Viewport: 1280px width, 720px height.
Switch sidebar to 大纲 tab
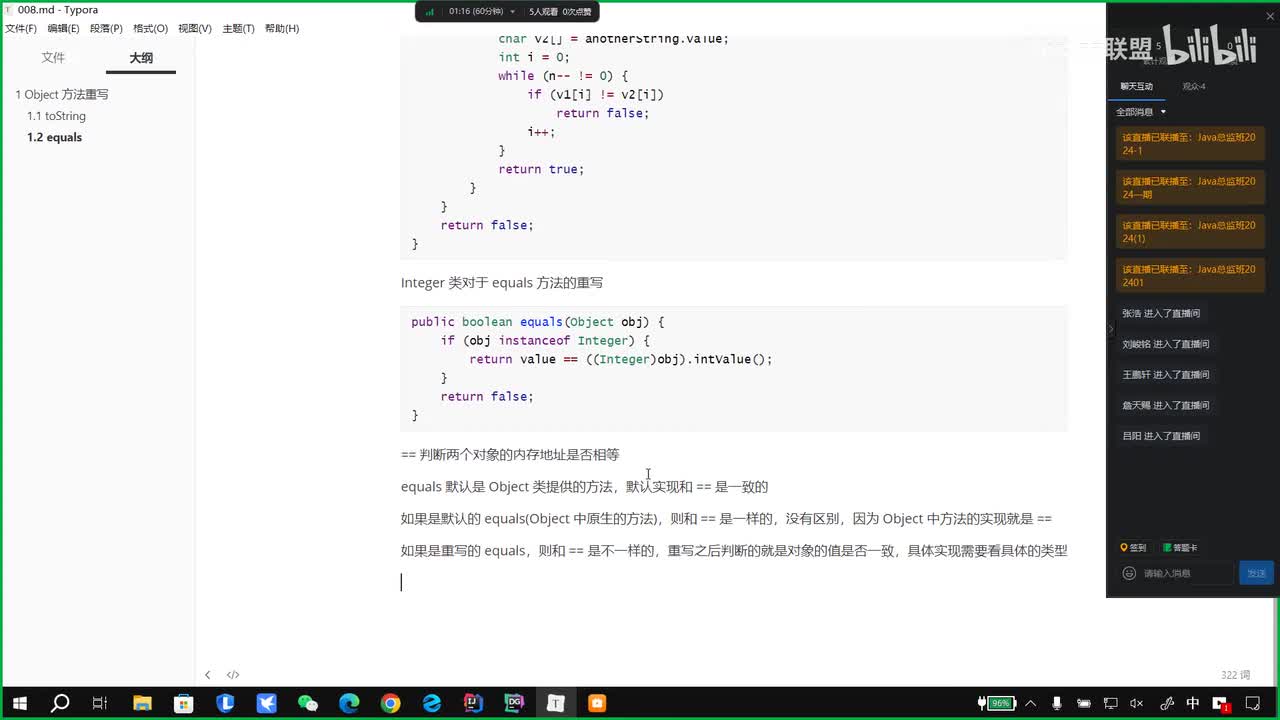(141, 58)
